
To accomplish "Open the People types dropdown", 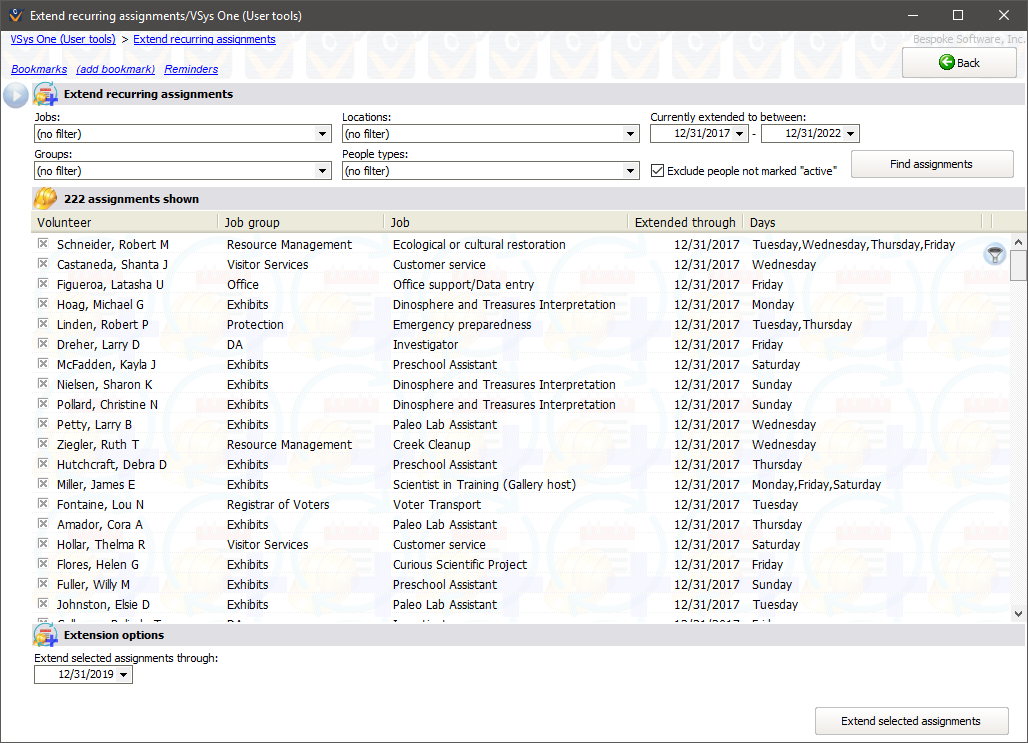I will point(629,170).
